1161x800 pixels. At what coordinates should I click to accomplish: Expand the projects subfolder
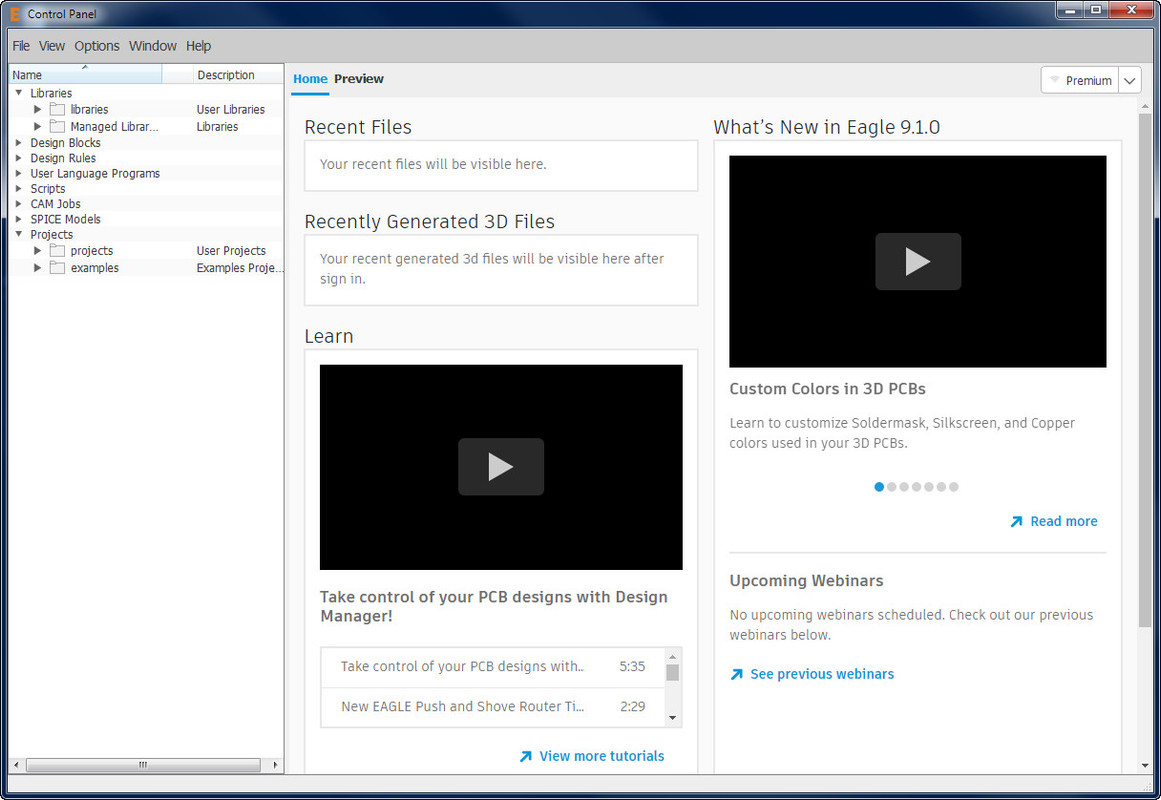click(x=37, y=251)
